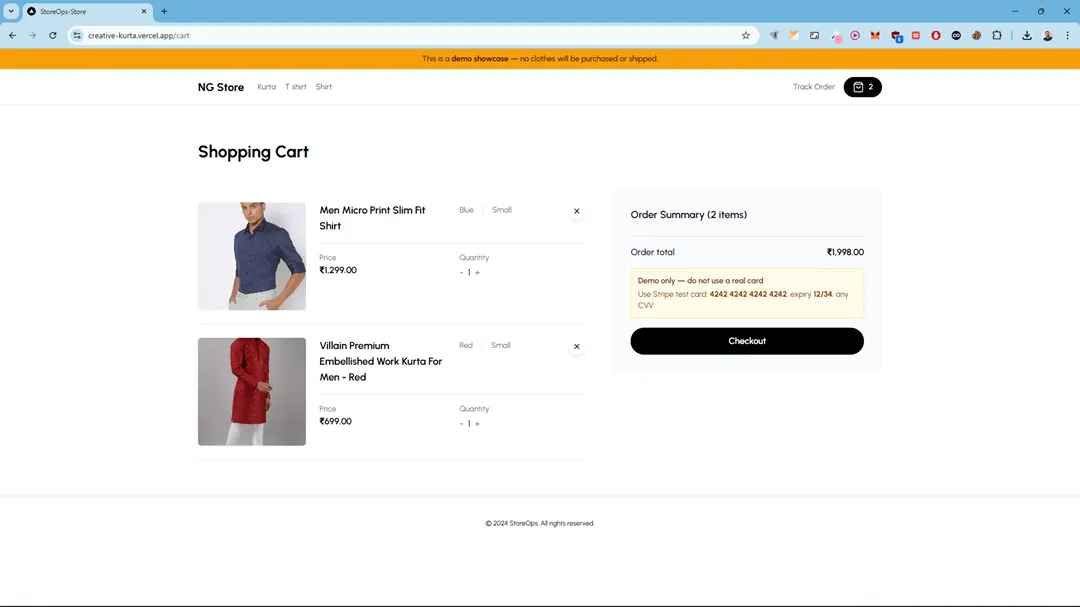
Task: Reload the cart page
Action: 52,35
